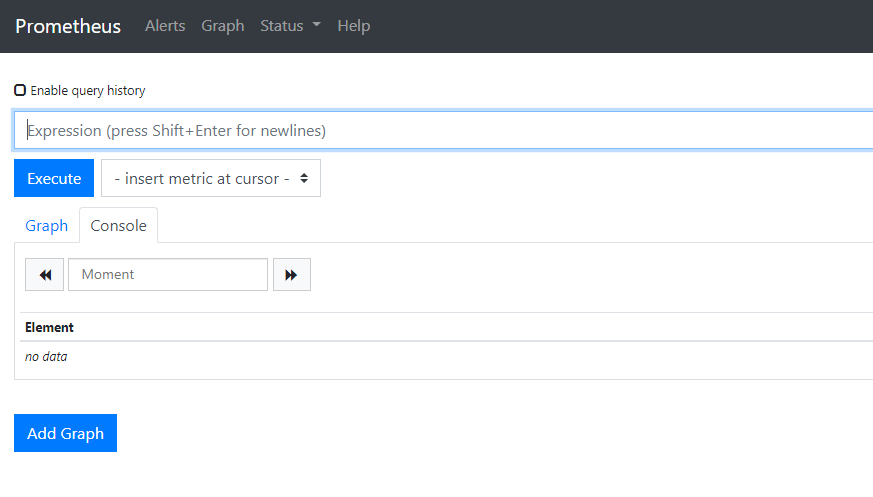Click the up-down arrows on metric selector
873x497 pixels.
(304, 178)
